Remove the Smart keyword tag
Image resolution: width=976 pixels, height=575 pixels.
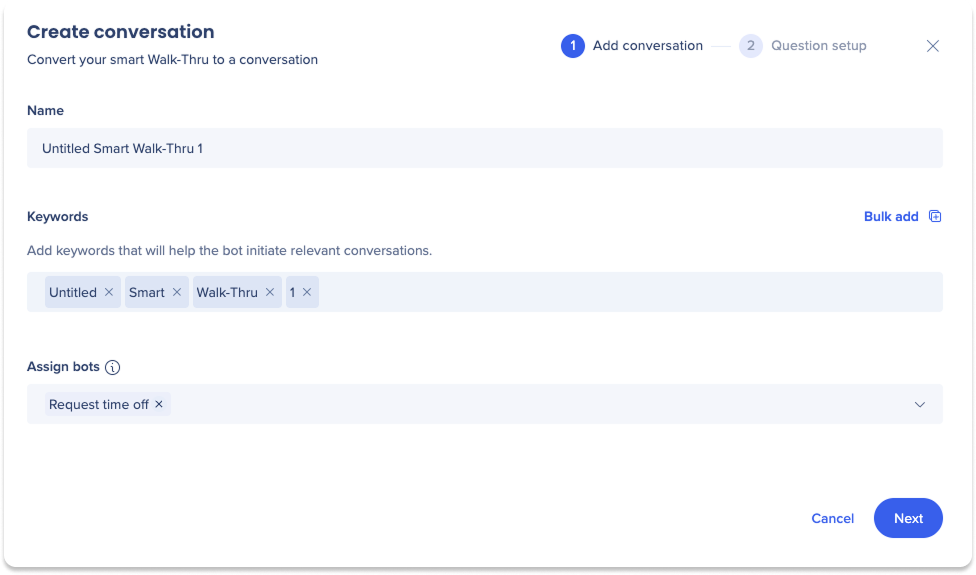click(177, 292)
